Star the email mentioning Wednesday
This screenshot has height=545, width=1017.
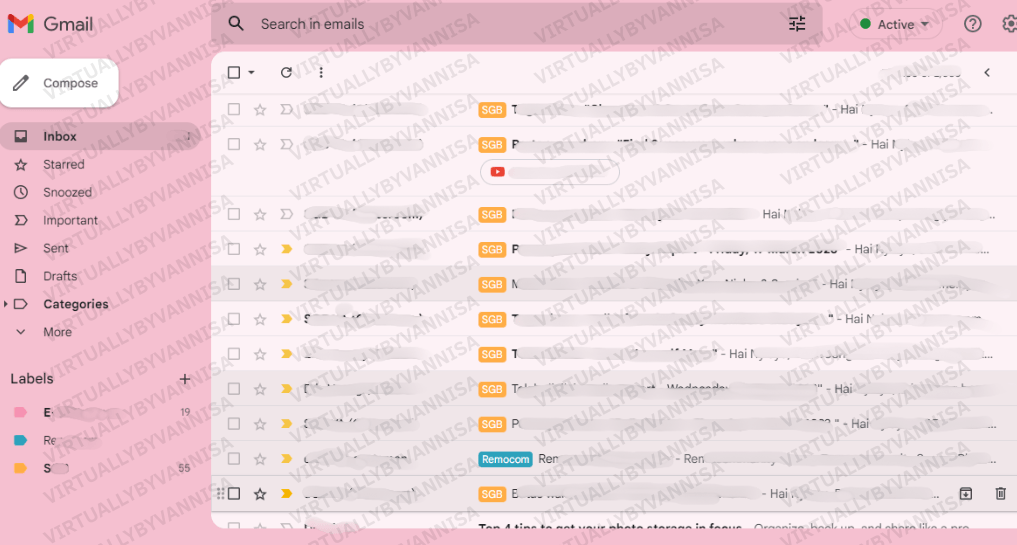click(x=260, y=389)
